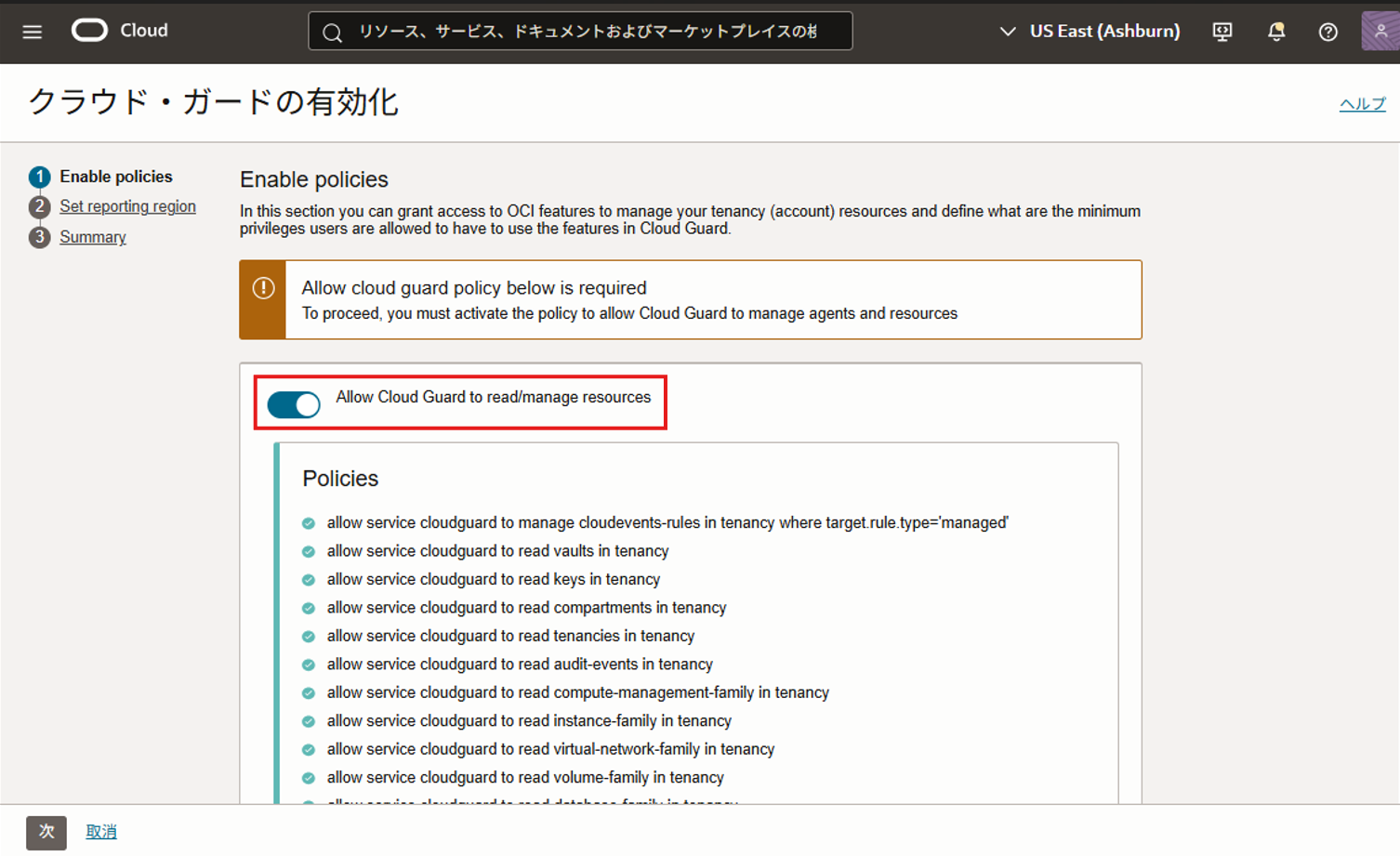Image resolution: width=1400 pixels, height=856 pixels.
Task: Click the warning icon in the alert banner
Action: coord(263,288)
